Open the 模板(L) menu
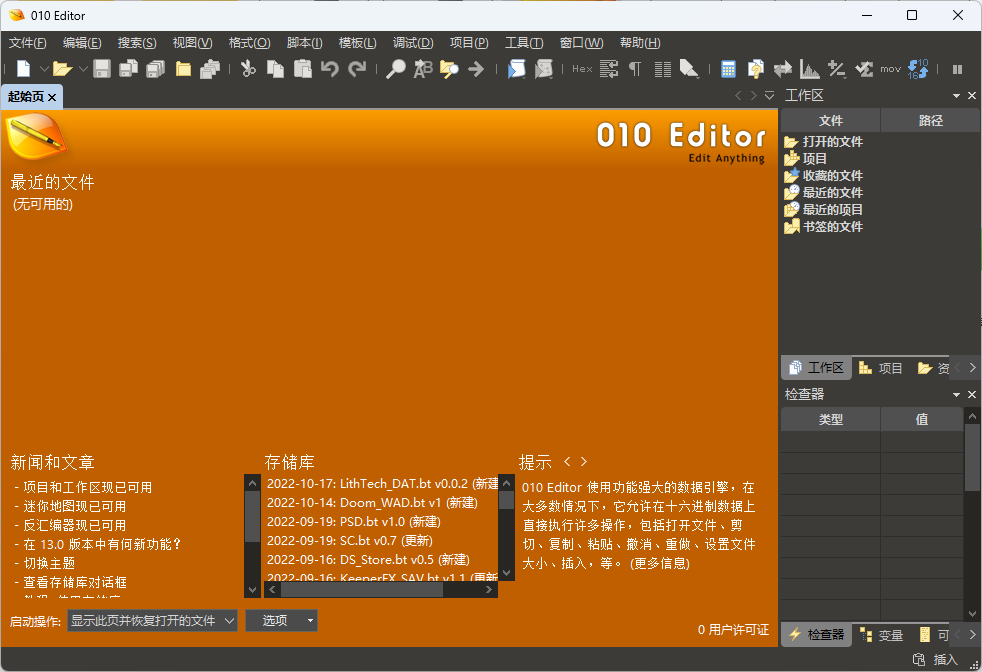Viewport: 982px width, 672px height. [x=358, y=43]
